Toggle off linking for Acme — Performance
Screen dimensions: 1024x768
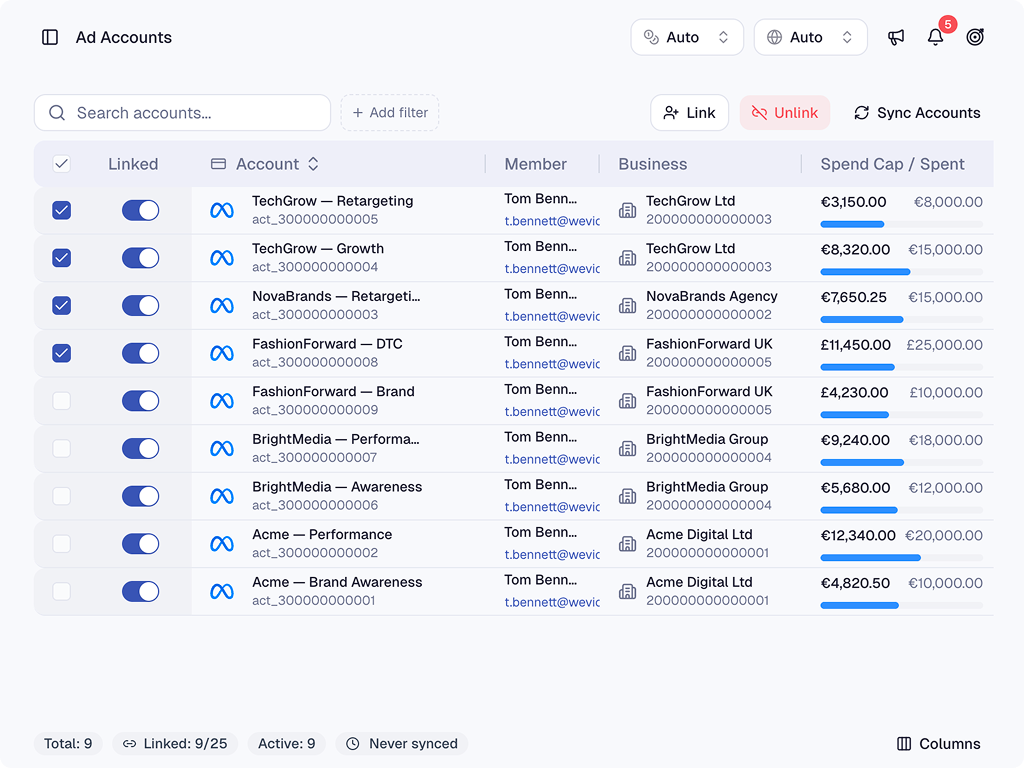(140, 543)
